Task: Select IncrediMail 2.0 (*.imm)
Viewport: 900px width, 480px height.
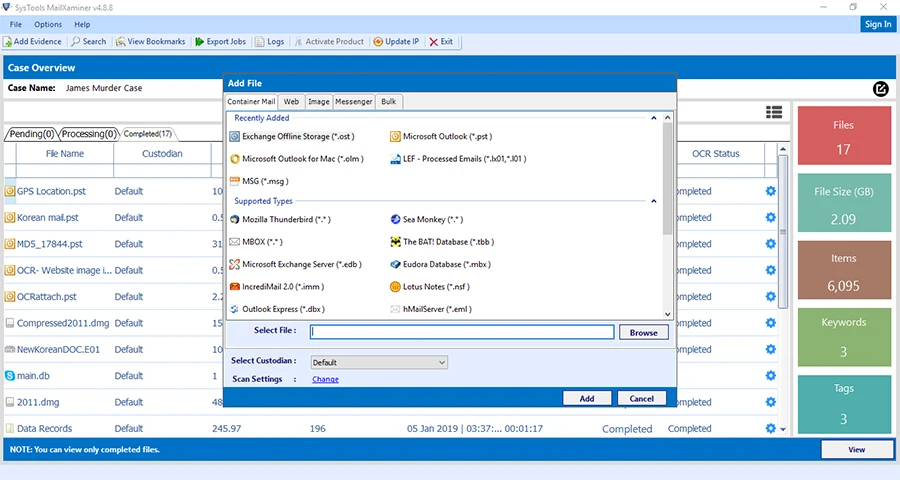Action: point(277,287)
